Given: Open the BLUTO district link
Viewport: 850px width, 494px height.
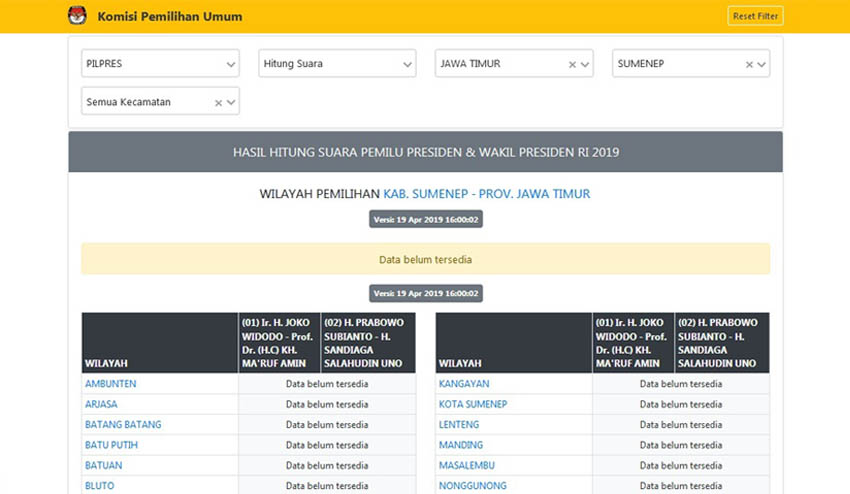Looking at the screenshot, I should coord(99,486).
